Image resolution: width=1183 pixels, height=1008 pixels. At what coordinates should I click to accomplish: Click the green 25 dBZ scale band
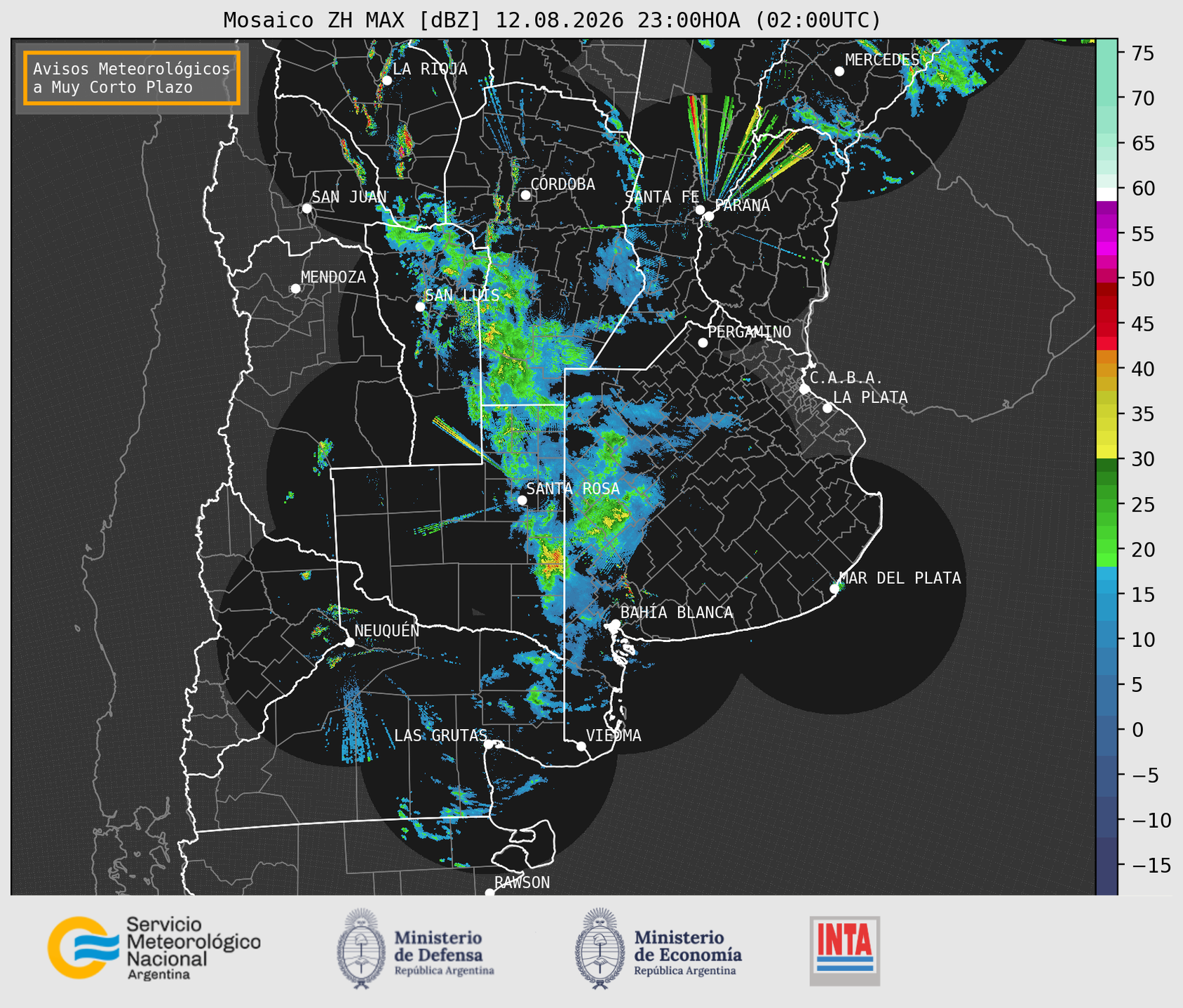[x=1107, y=505]
